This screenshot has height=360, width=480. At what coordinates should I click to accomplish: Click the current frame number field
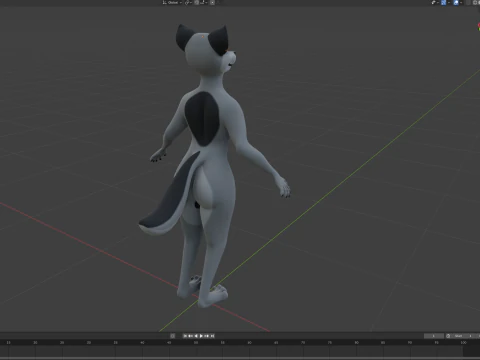(434, 336)
